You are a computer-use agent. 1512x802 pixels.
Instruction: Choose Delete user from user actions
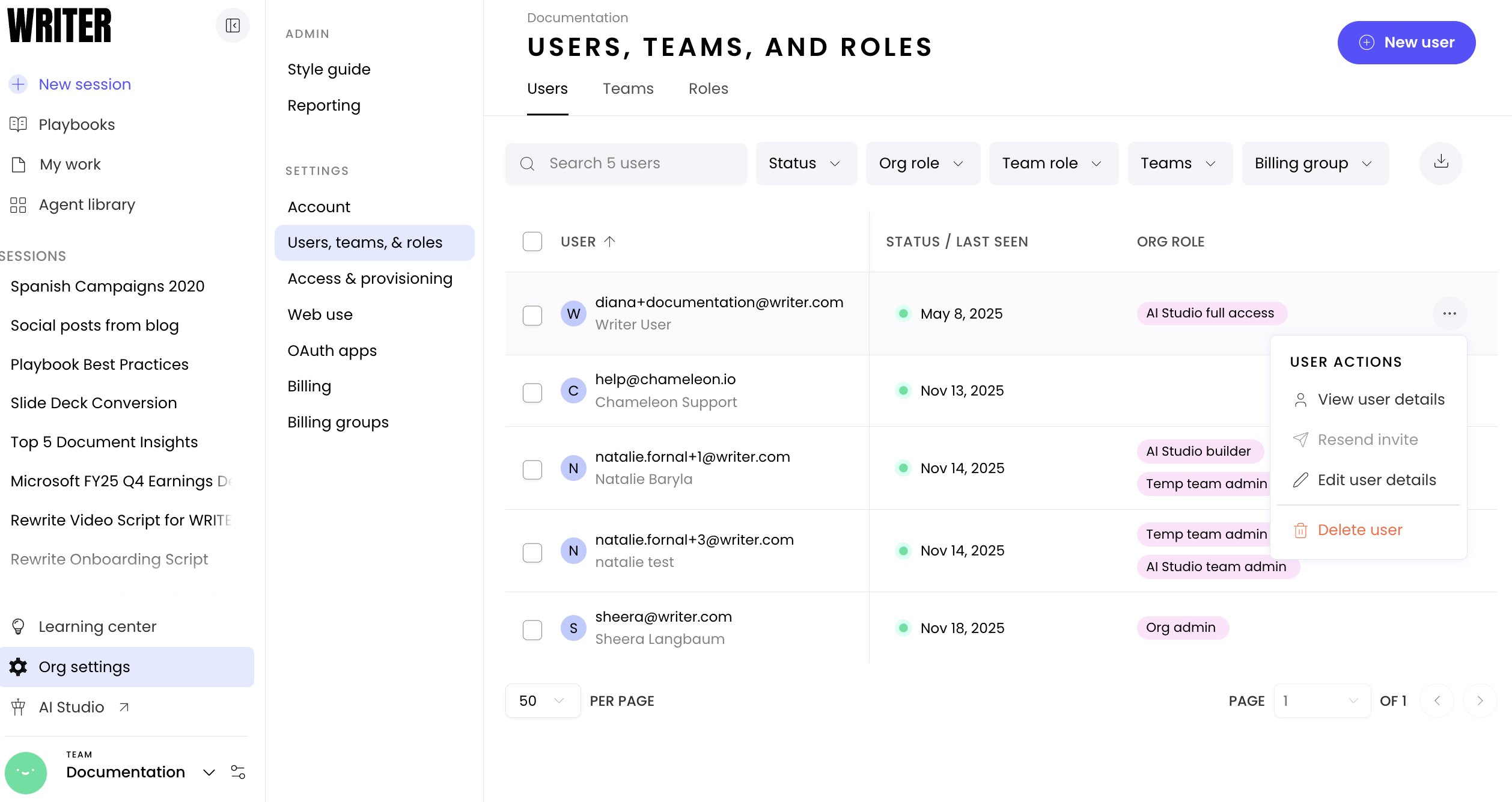[1359, 530]
